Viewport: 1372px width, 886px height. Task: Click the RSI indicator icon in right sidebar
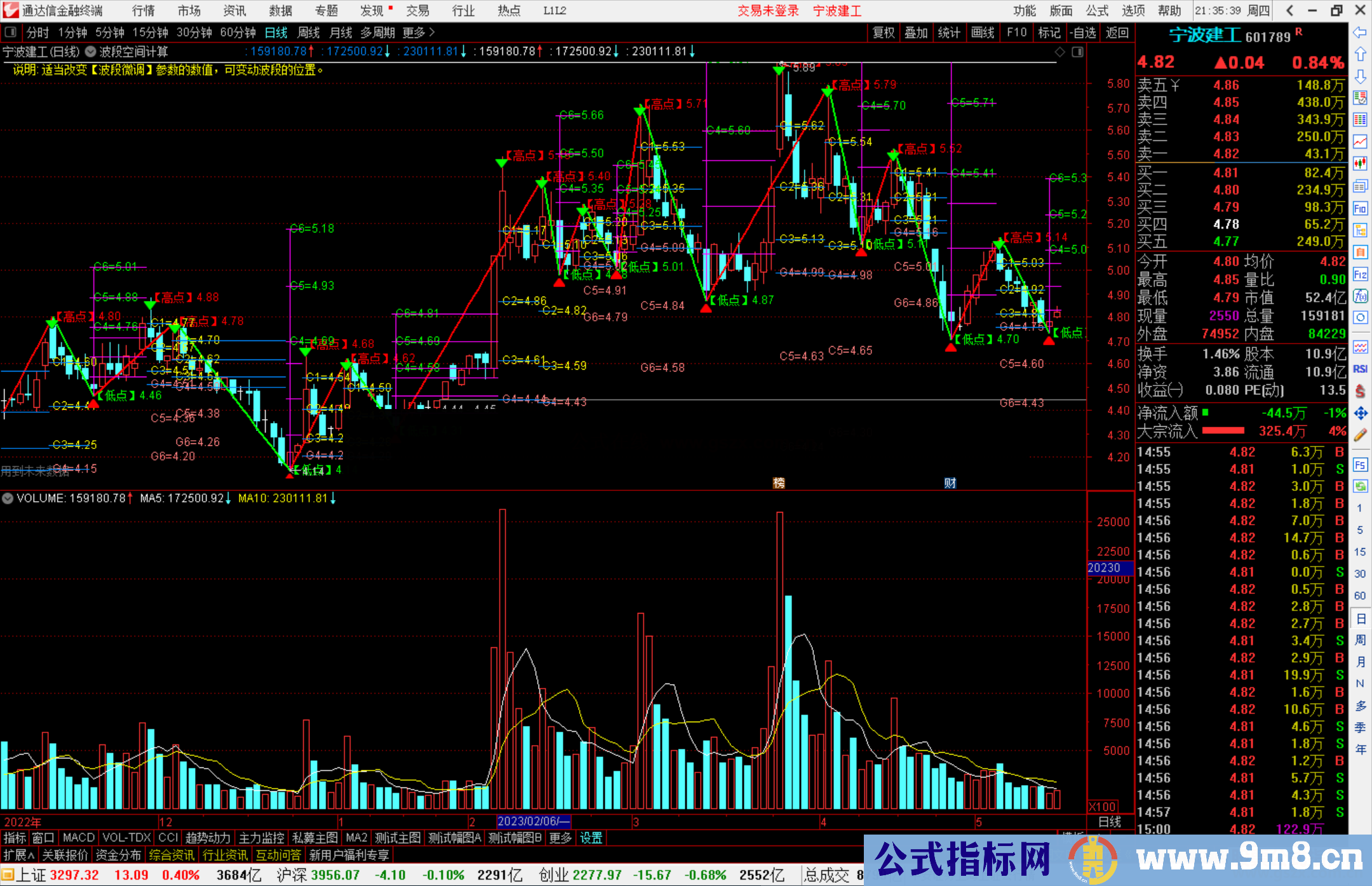pos(1360,369)
